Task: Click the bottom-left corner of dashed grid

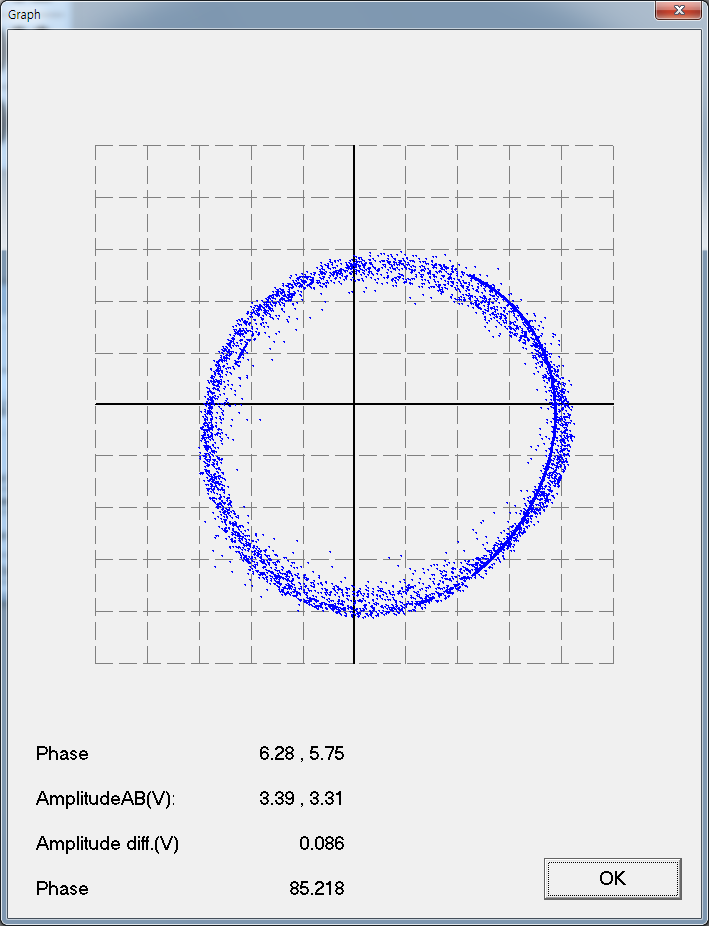Action: pos(96,662)
